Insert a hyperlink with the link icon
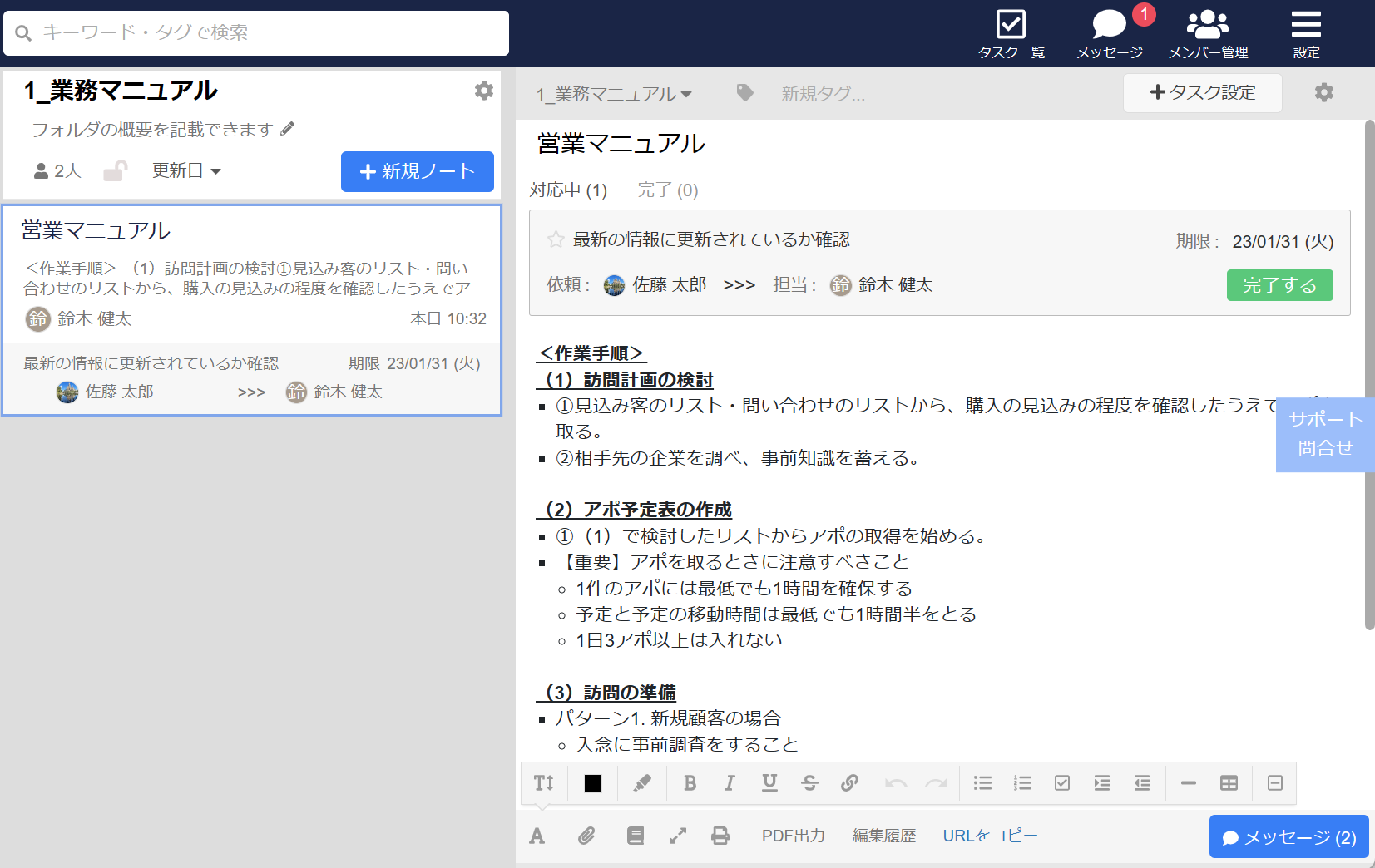Image resolution: width=1375 pixels, height=868 pixels. pyautogui.click(x=850, y=782)
